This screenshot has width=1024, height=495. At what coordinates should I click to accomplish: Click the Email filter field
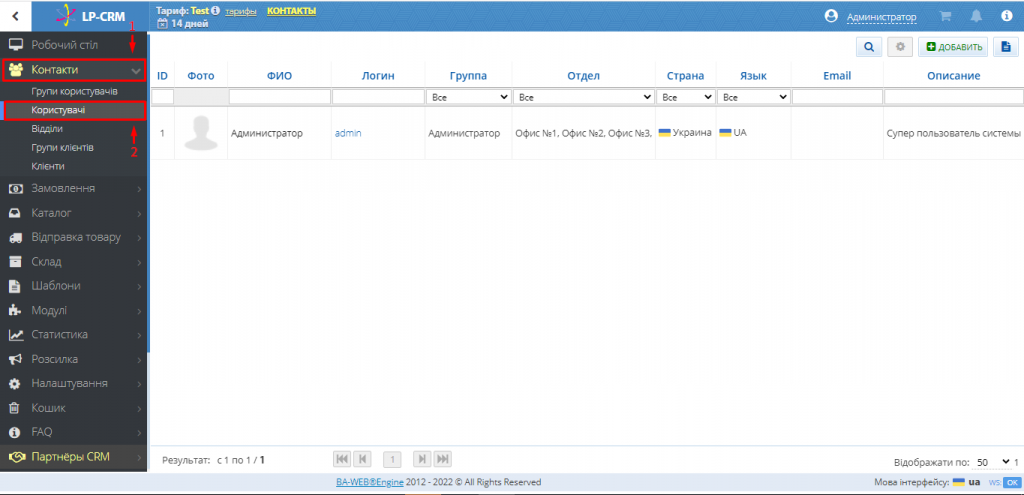click(x=837, y=97)
